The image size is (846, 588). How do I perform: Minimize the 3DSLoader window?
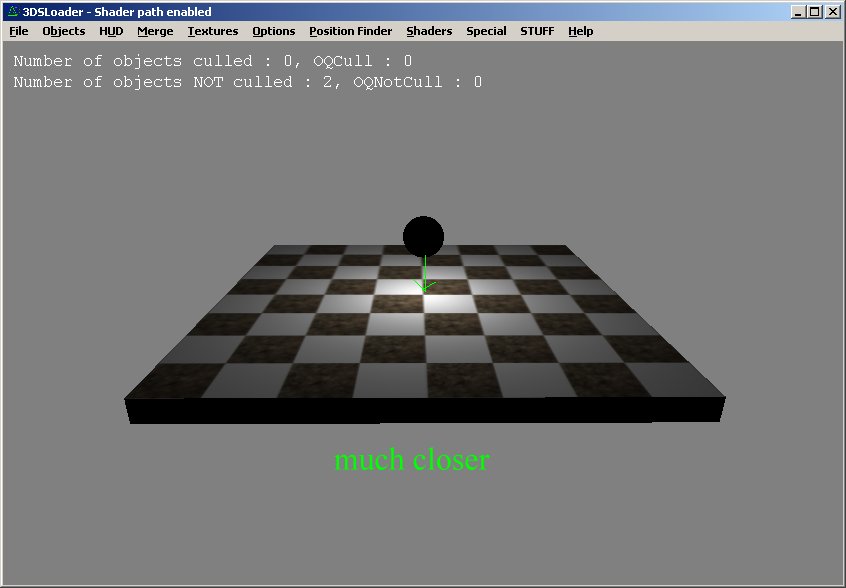[x=799, y=12]
